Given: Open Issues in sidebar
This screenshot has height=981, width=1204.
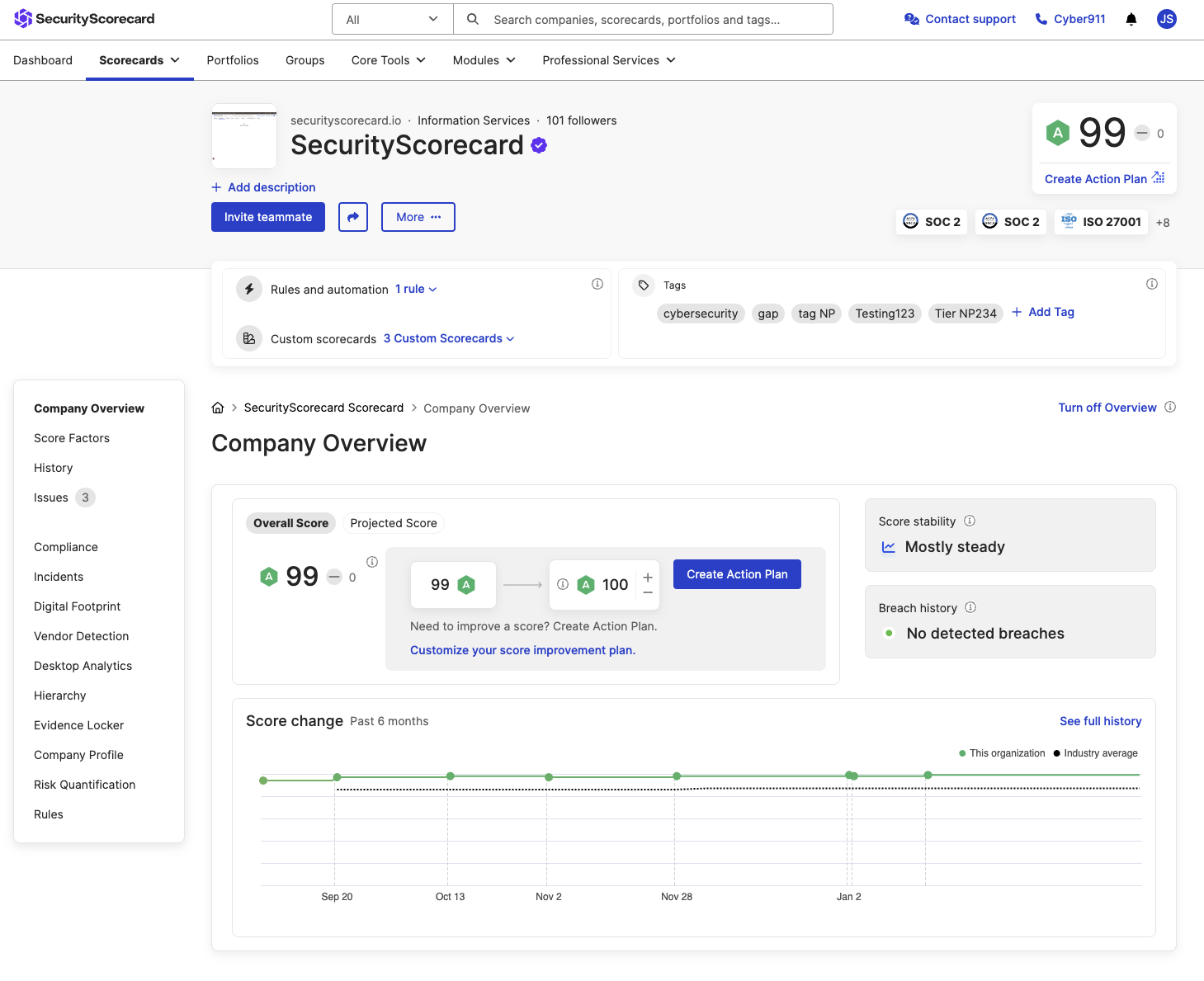Looking at the screenshot, I should click(x=51, y=498).
